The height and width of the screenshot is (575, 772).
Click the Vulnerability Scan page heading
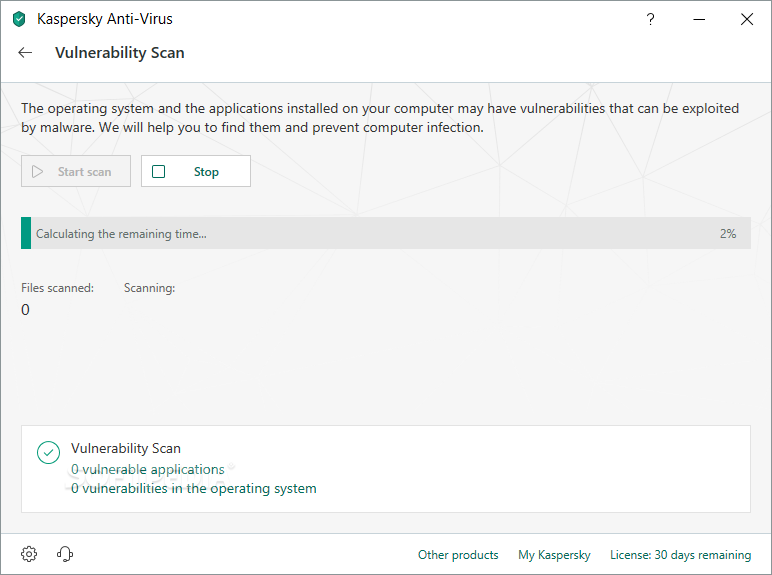[120, 53]
